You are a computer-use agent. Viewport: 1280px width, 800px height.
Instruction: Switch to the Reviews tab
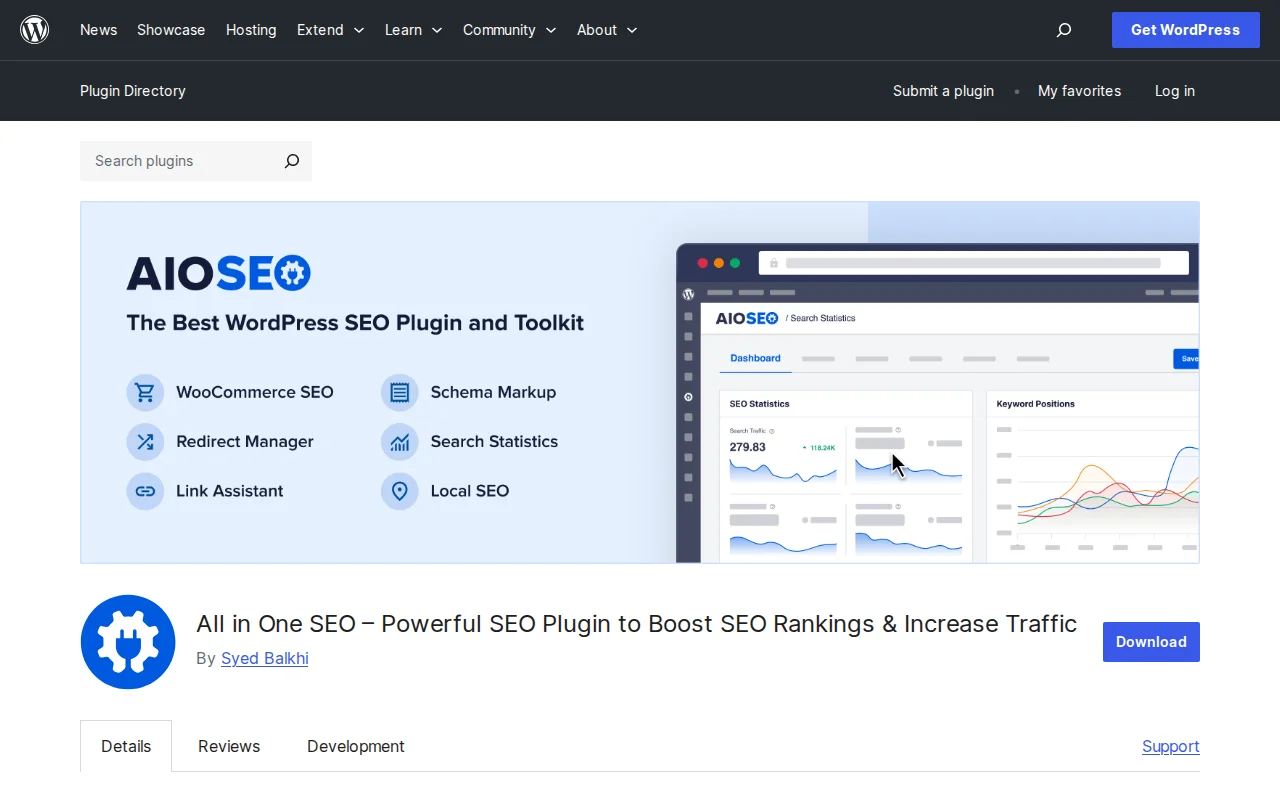[x=228, y=746]
